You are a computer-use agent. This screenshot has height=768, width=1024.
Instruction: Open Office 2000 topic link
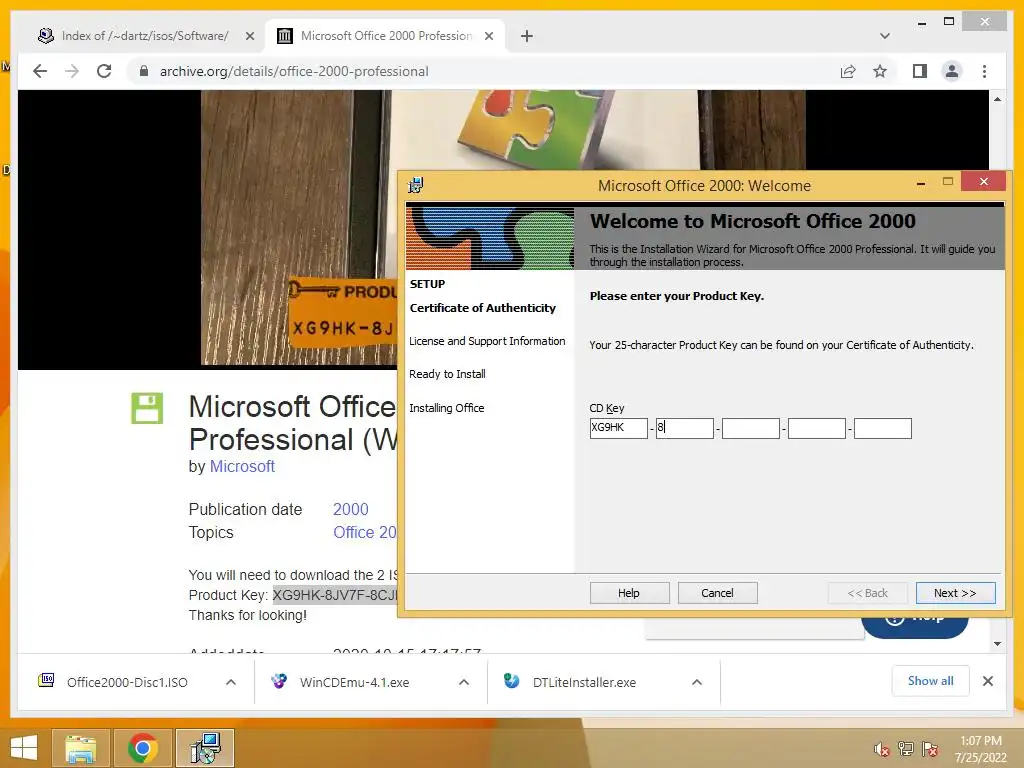pyautogui.click(x=365, y=532)
